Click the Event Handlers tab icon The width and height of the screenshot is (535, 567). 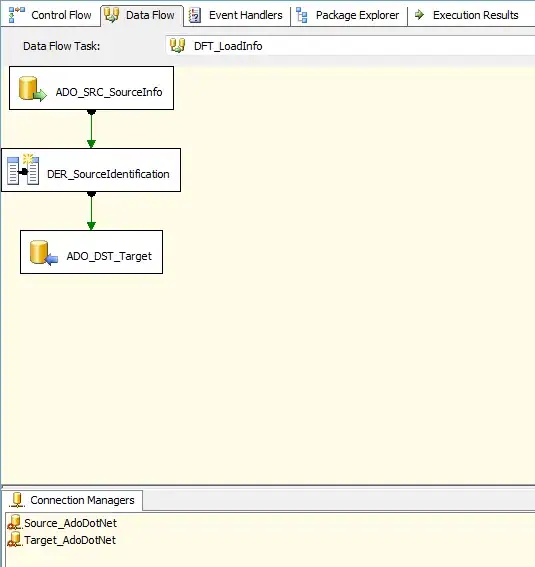[195, 15]
